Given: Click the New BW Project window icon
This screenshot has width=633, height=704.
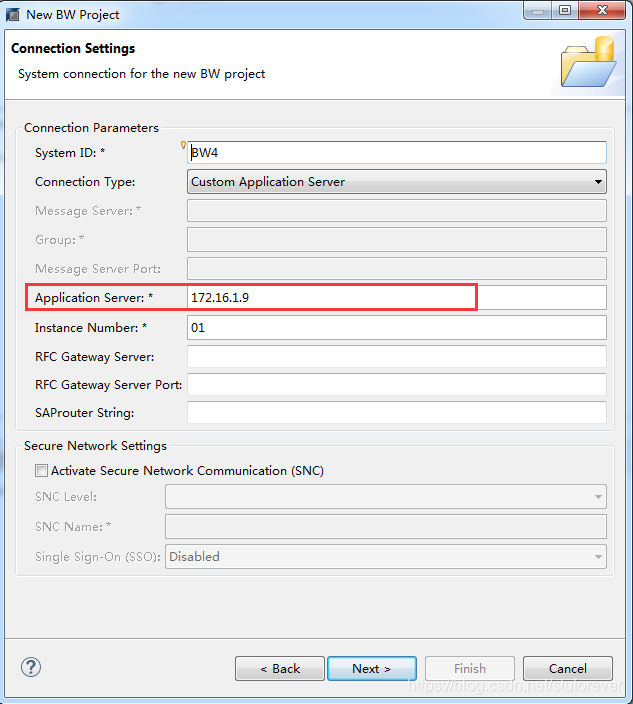Looking at the screenshot, I should (x=13, y=15).
